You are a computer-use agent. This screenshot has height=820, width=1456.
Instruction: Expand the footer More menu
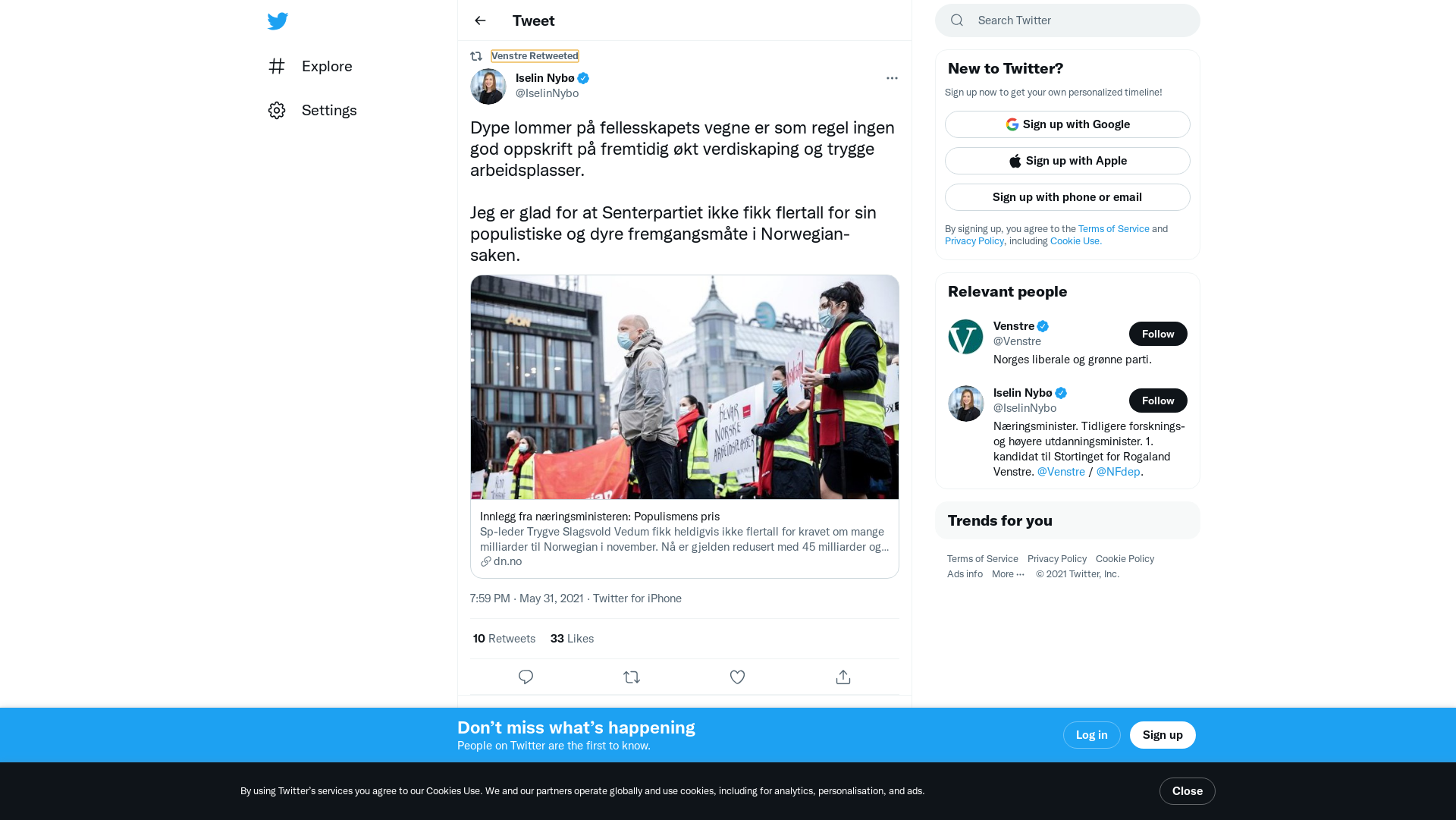(x=1008, y=574)
